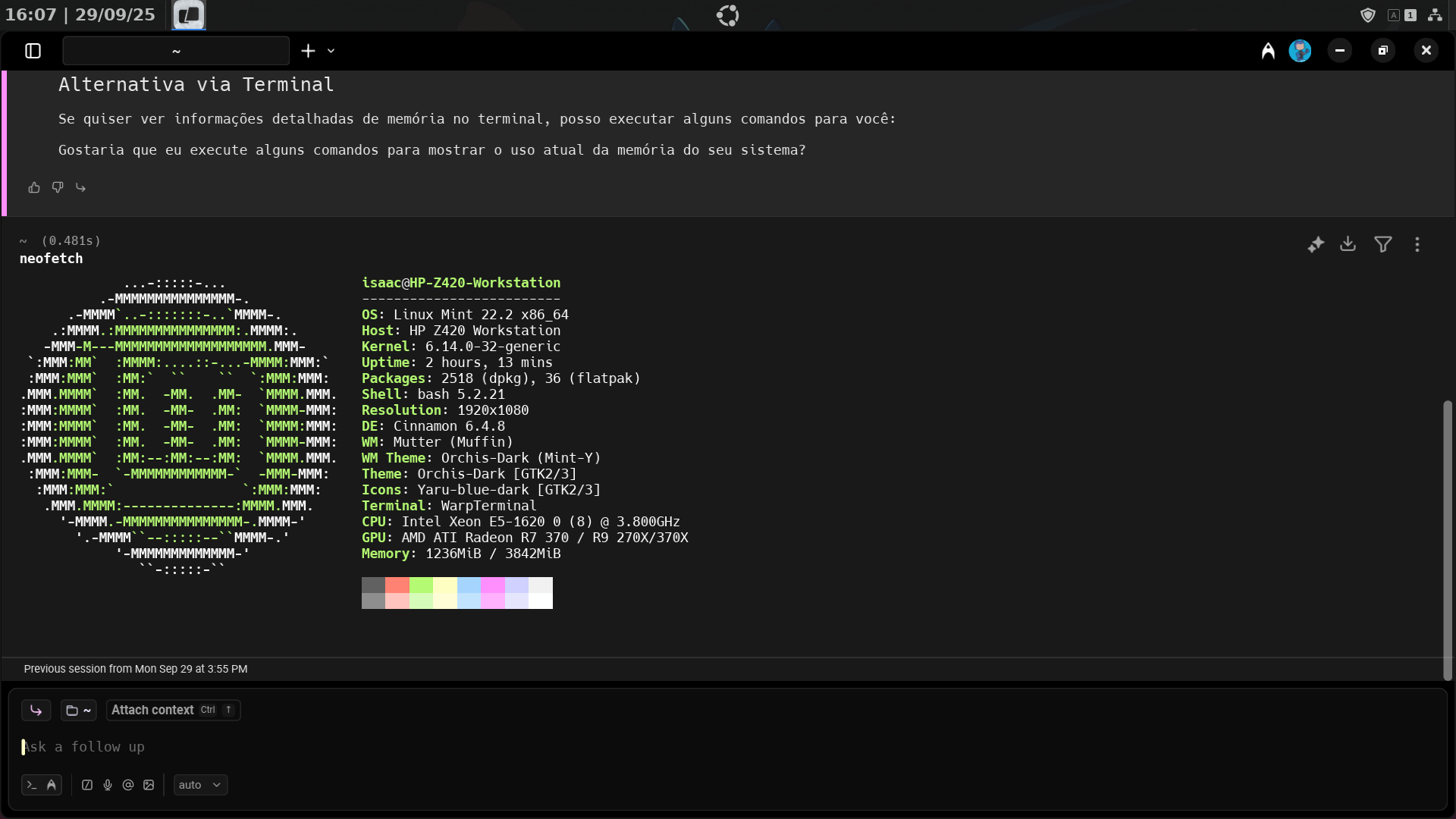Switch to terminal input mode icon

coord(32,785)
